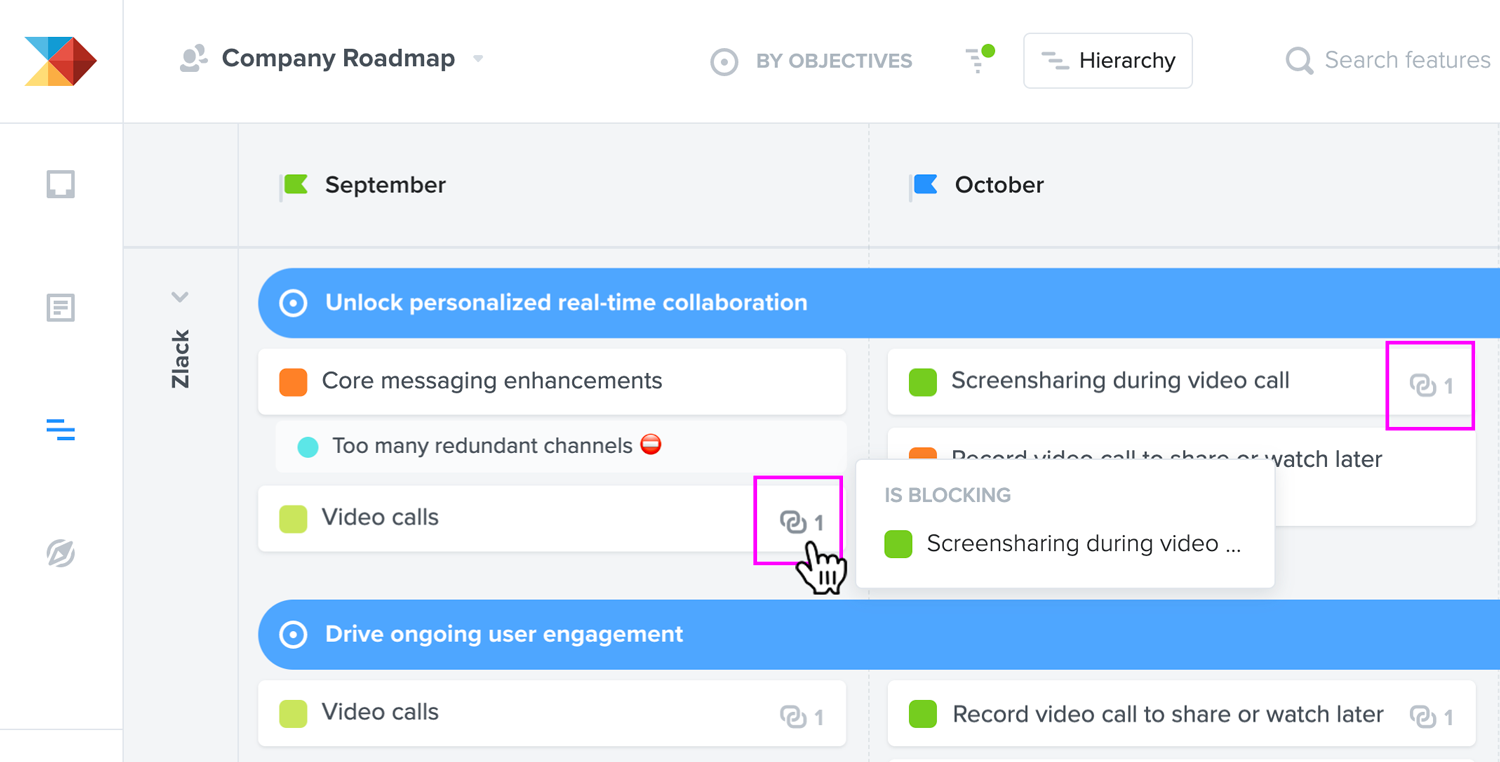Select the Roadmap sidebar icon

61,430
